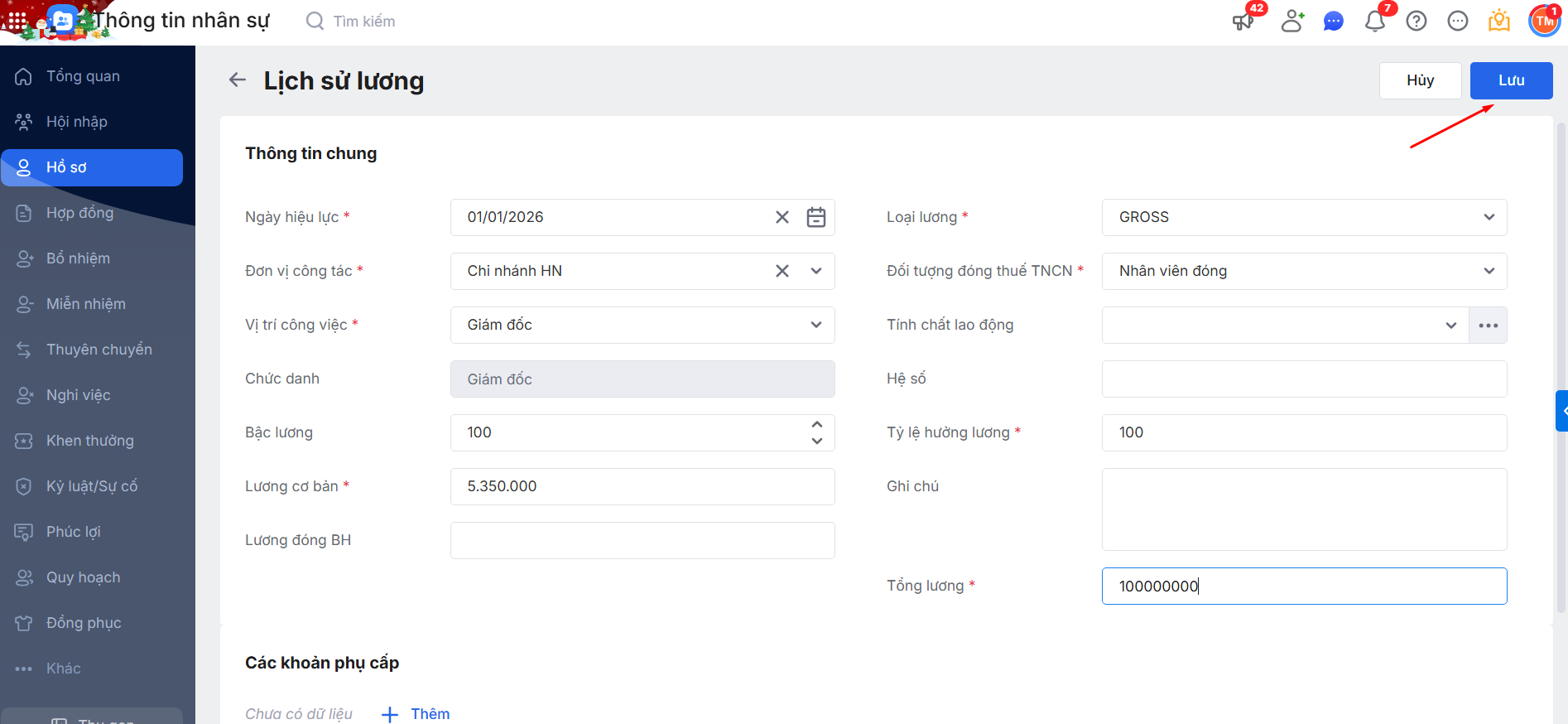The width and height of the screenshot is (1568, 724).
Task: Click the back arrow beside Lịch sử lương
Action: click(238, 80)
